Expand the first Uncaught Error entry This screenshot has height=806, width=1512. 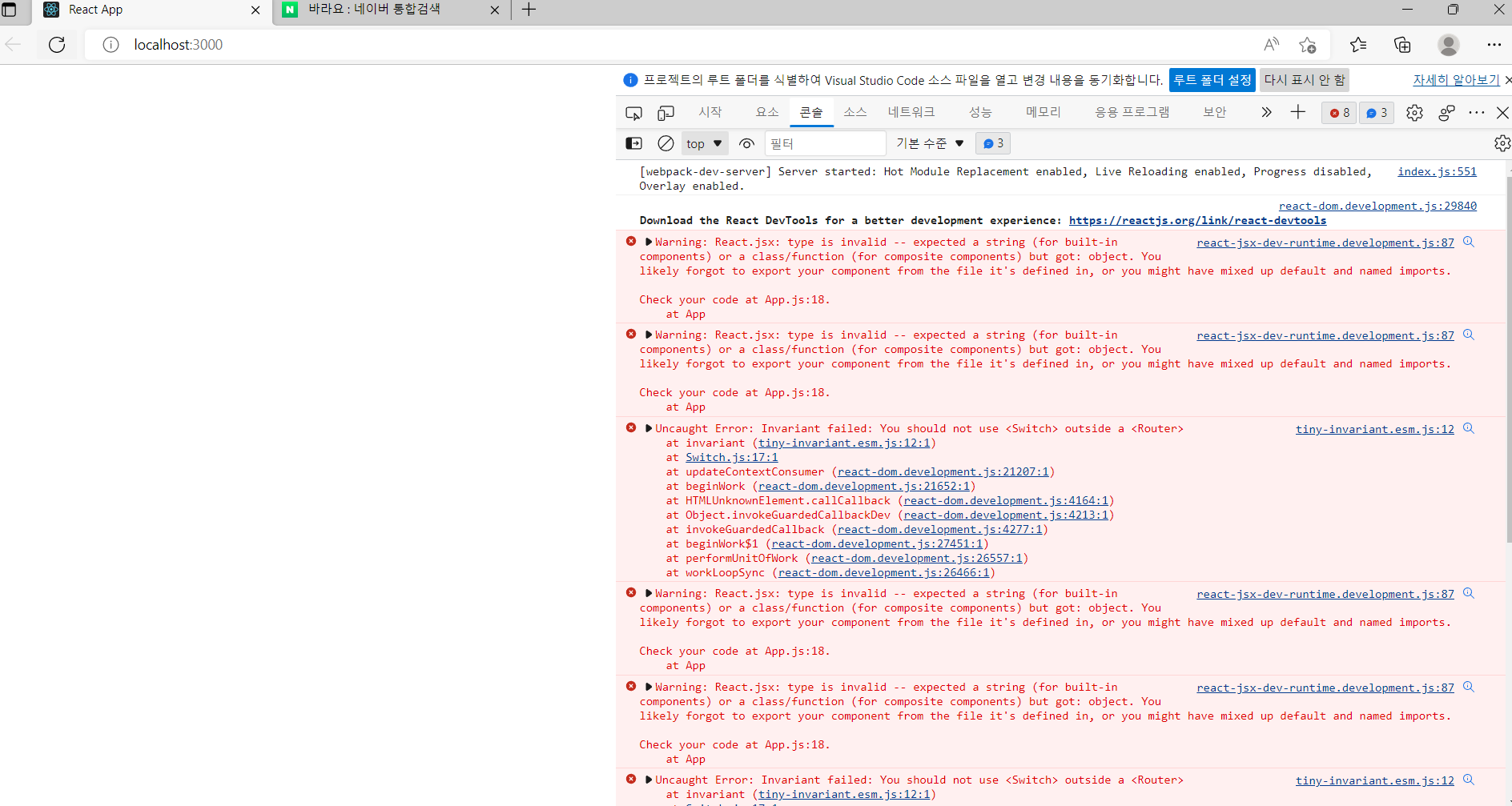click(x=649, y=428)
